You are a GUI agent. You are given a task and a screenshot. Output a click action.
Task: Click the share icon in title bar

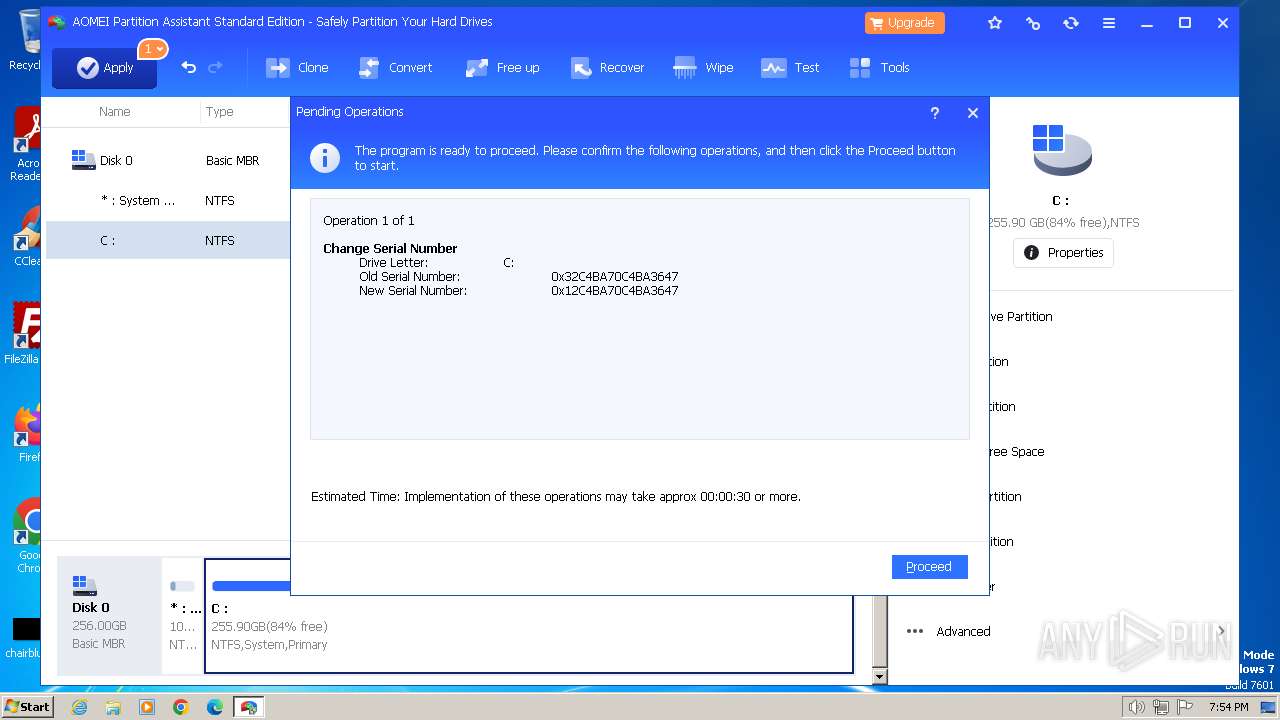pos(1033,22)
